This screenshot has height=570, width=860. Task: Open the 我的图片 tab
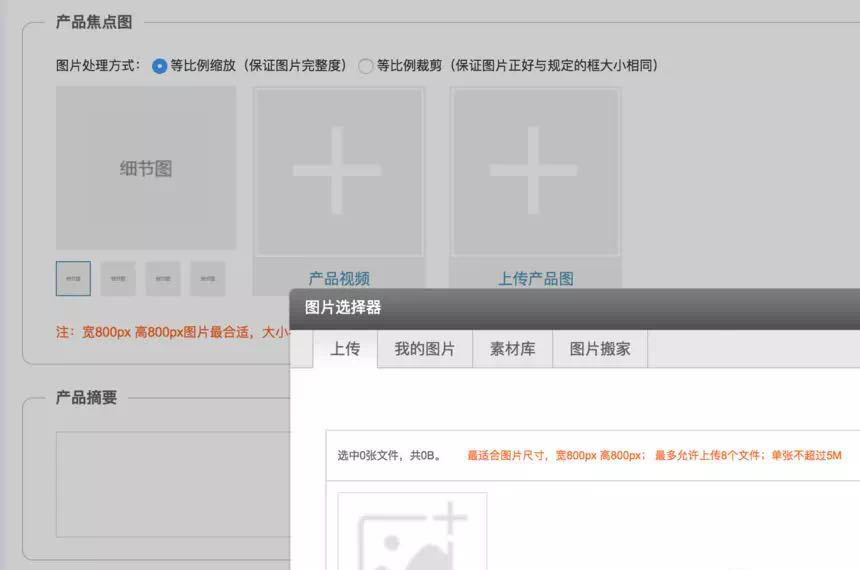pyautogui.click(x=424, y=349)
